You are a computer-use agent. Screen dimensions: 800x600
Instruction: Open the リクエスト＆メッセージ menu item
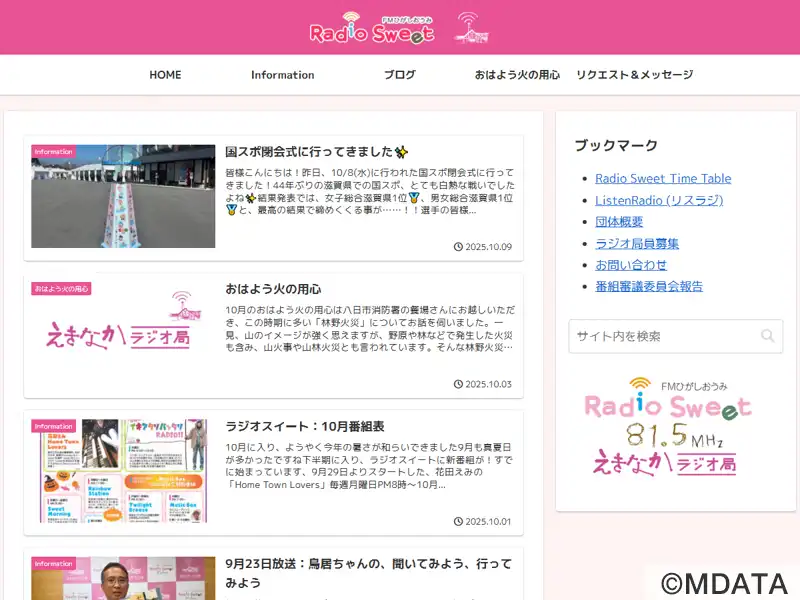point(635,75)
